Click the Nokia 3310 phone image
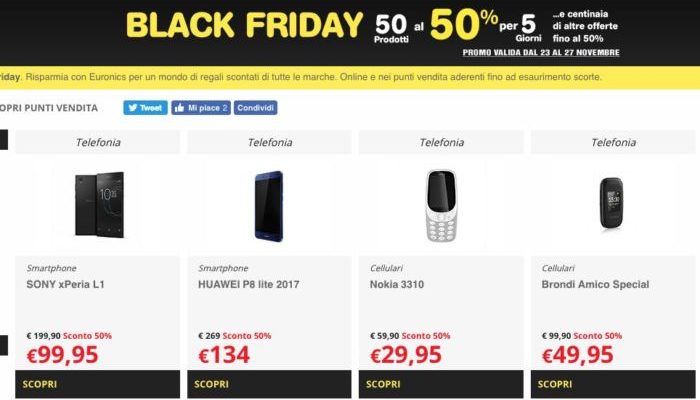Screen dimensions: 700x400 tap(441, 205)
